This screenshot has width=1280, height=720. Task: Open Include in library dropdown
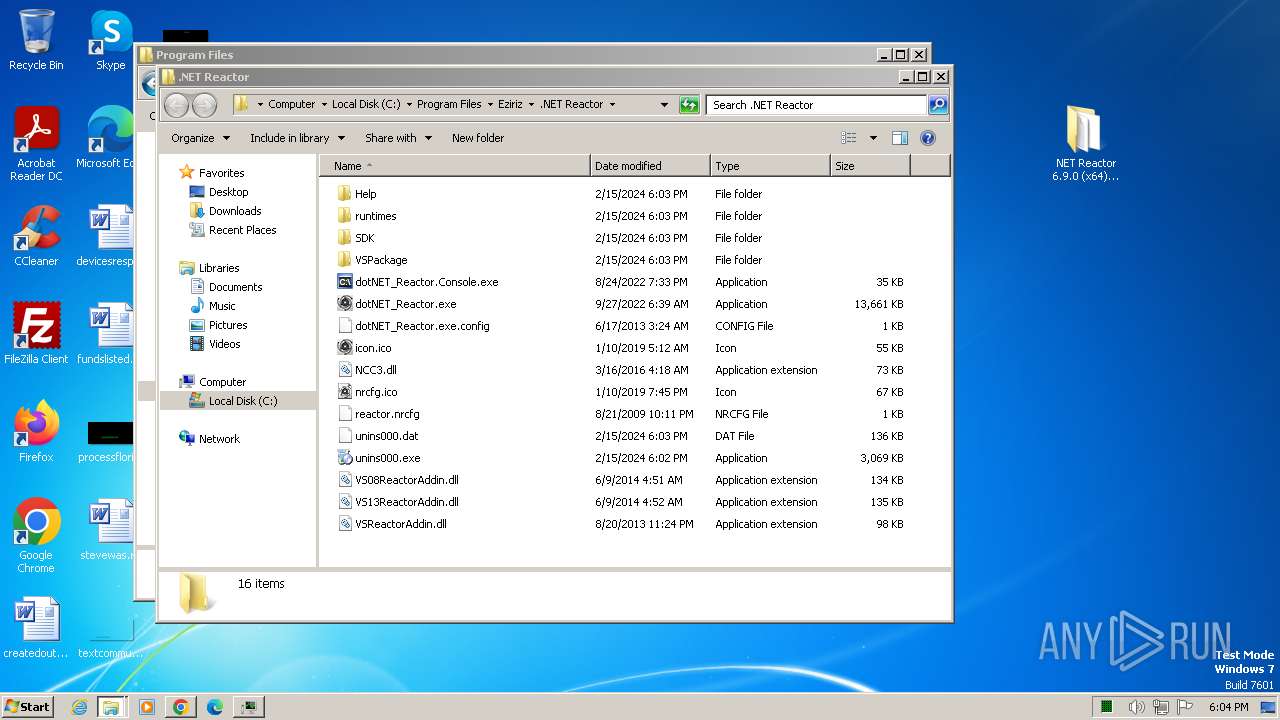(x=297, y=138)
